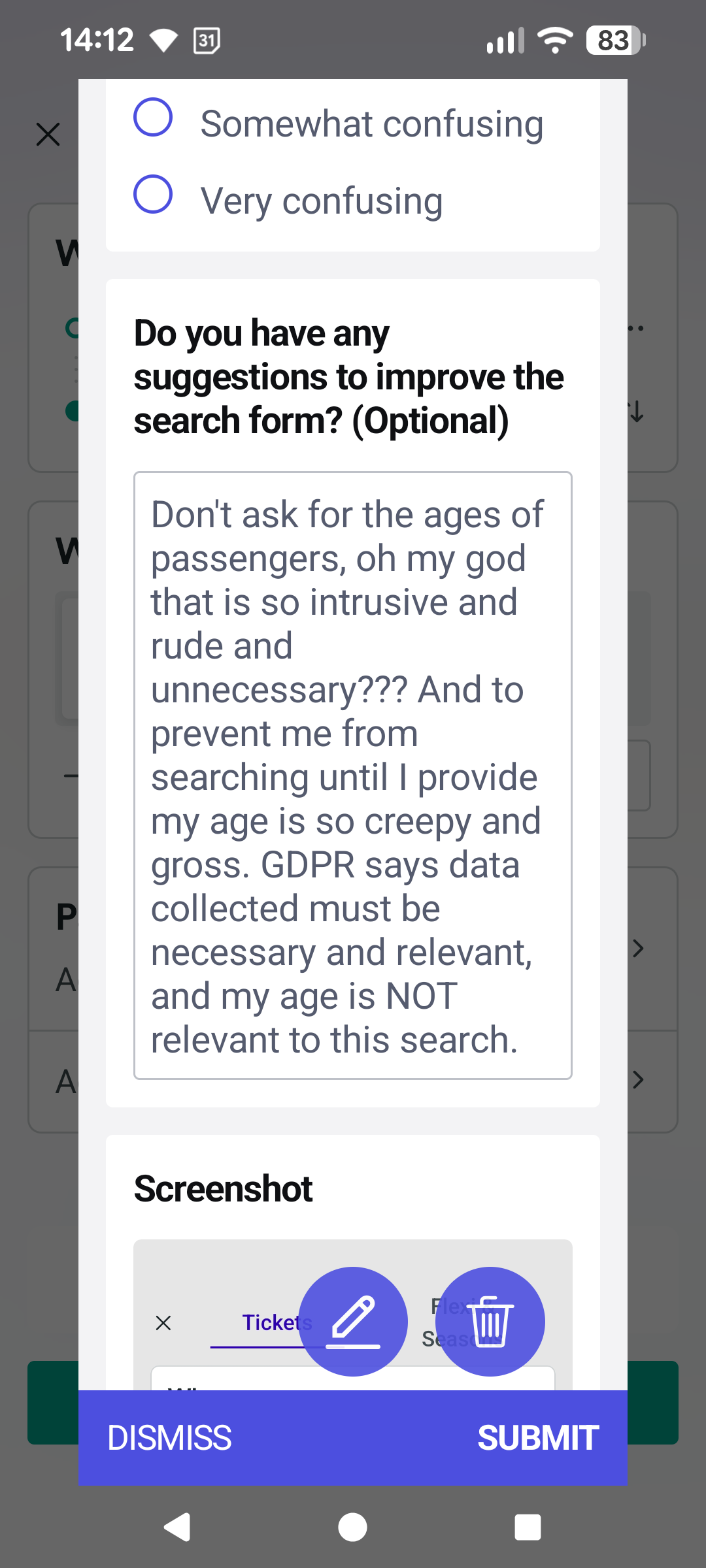This screenshot has height=1568, width=706.
Task: Expand the lower chevron in the passengers card
Action: 639,1079
